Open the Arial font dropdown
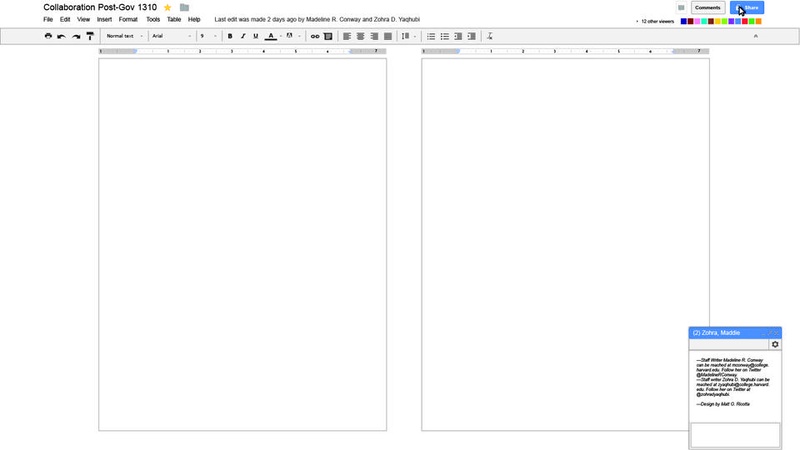 172,36
